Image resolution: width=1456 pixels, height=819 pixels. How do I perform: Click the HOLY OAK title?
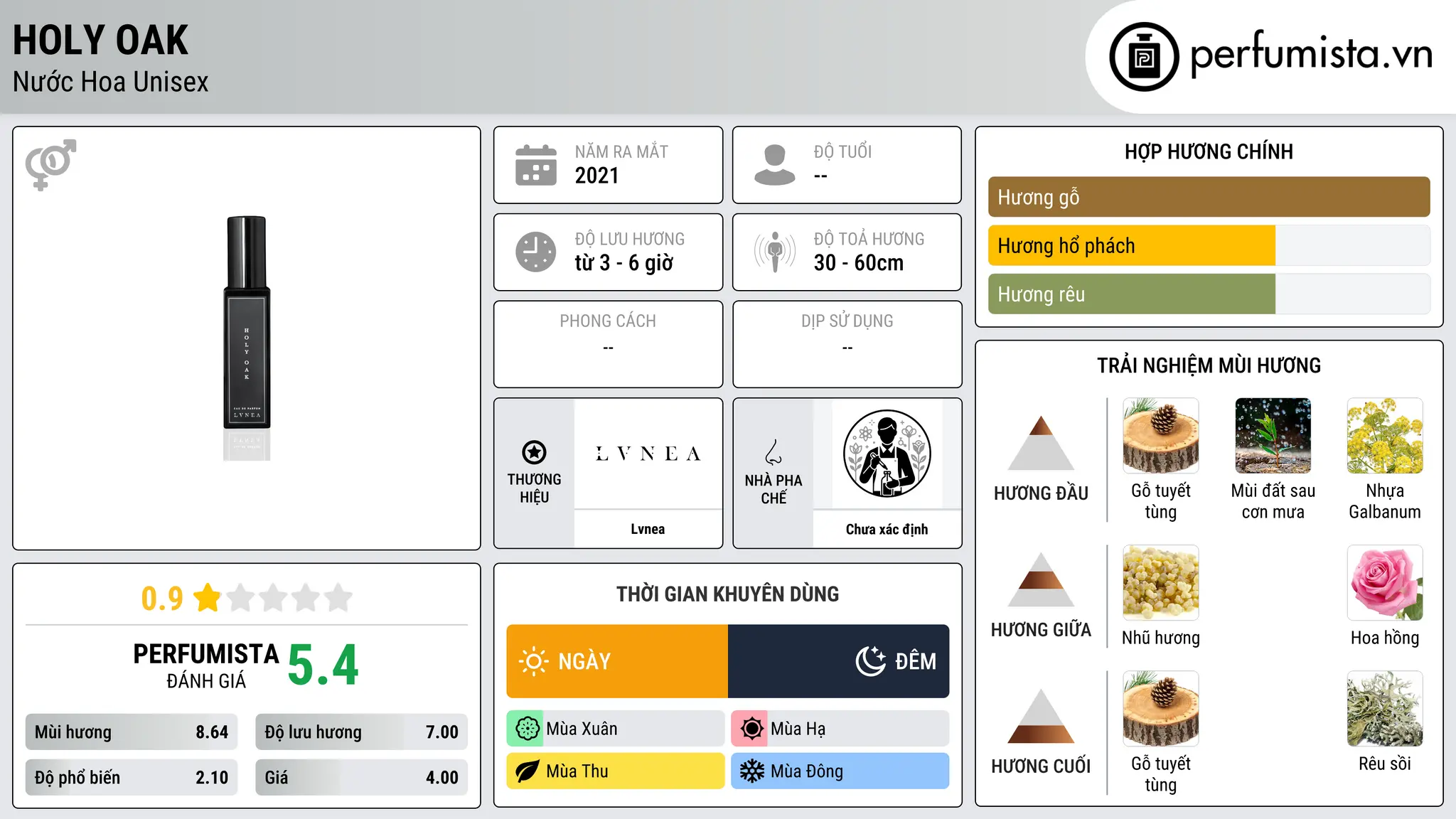(x=100, y=40)
